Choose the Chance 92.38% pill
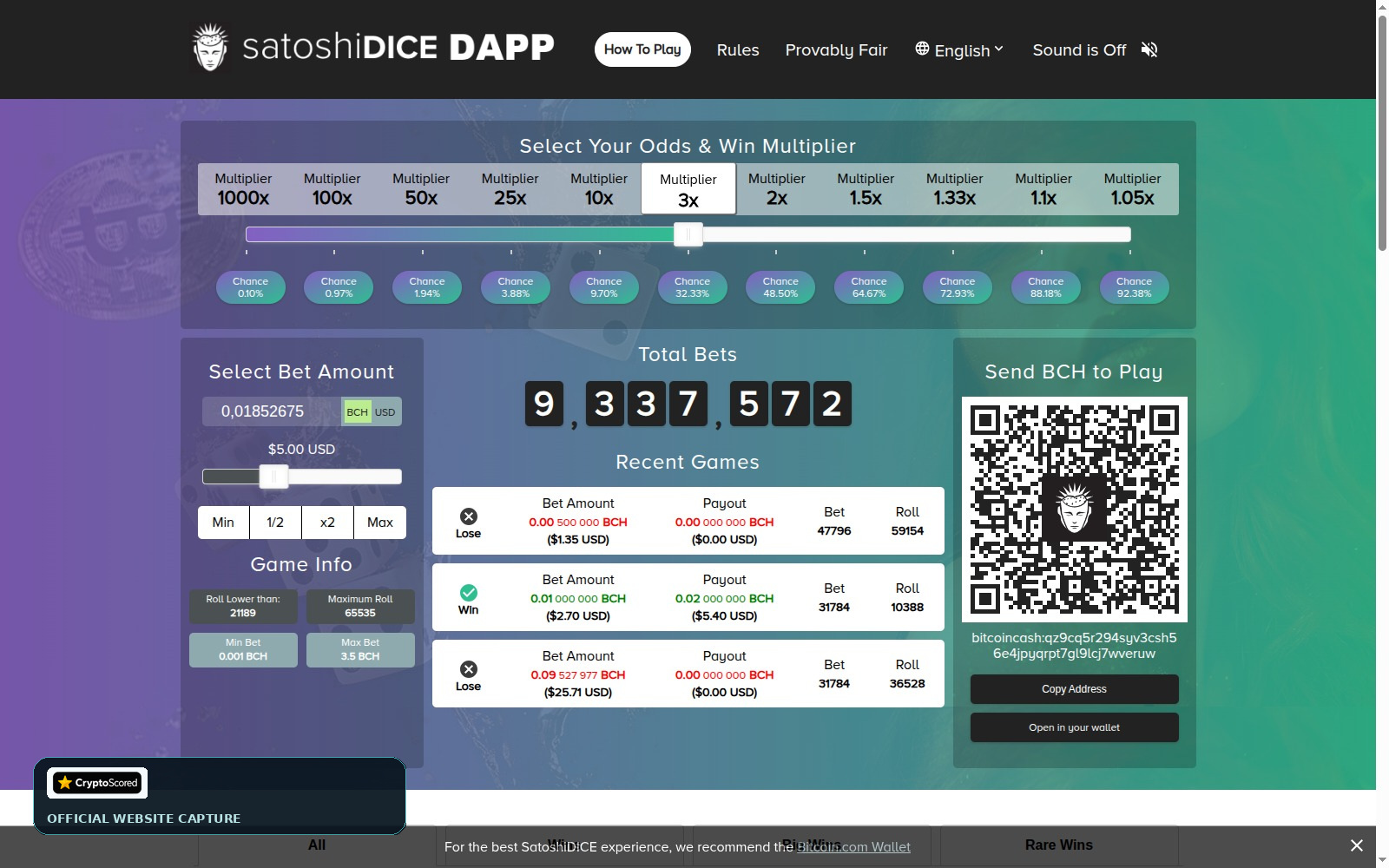 click(1134, 287)
